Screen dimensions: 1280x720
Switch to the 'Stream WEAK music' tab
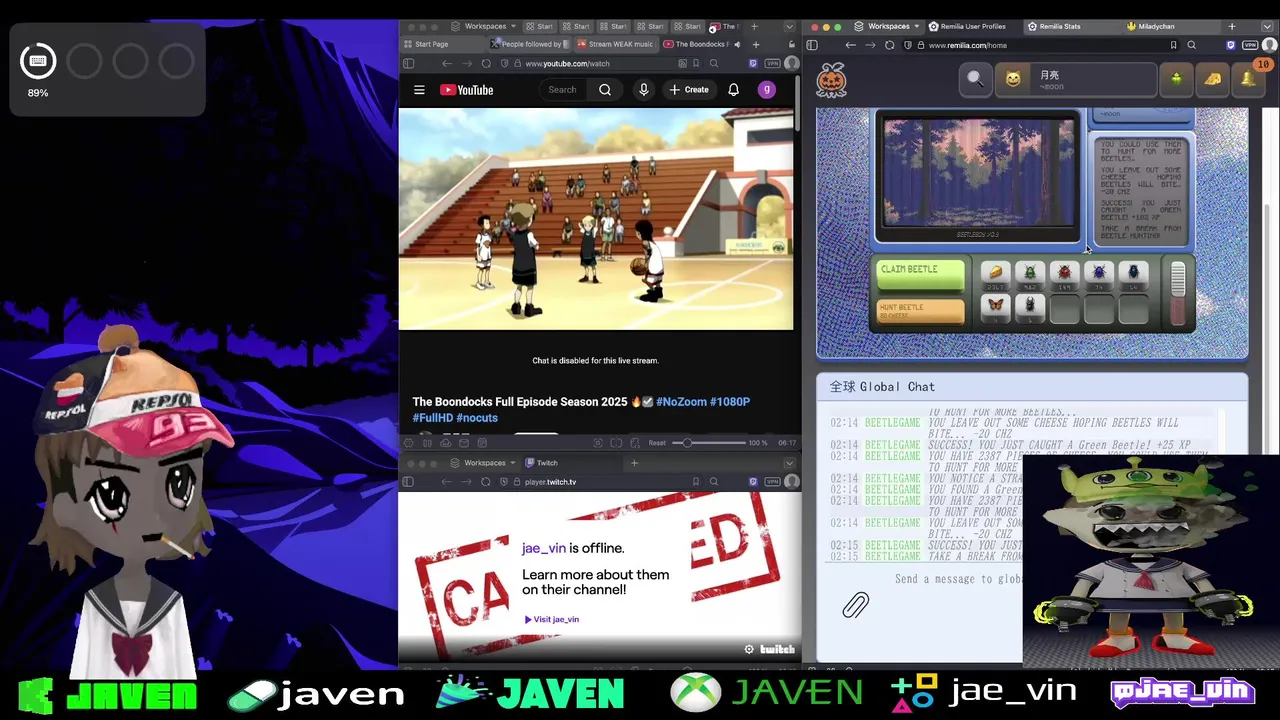616,44
